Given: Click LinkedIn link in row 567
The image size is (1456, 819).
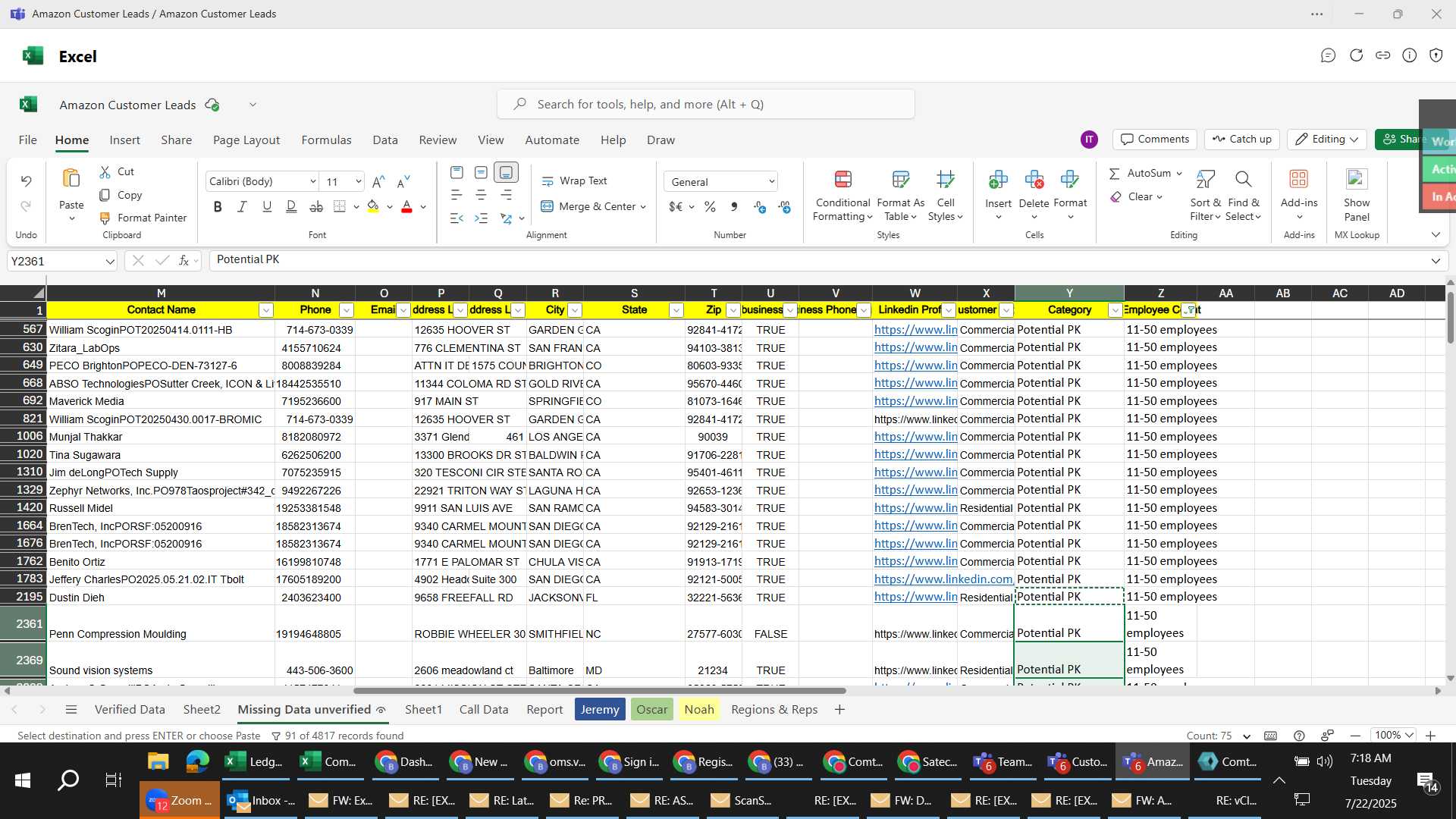Looking at the screenshot, I should click(x=915, y=330).
